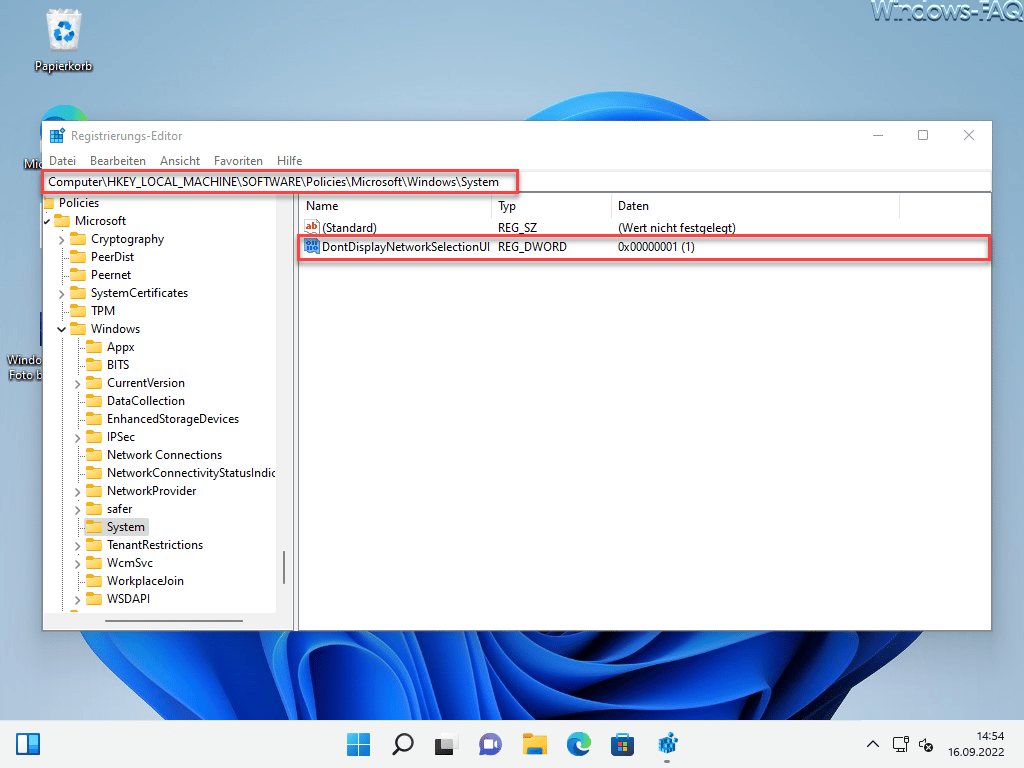
Task: Select the Peernet key
Action: point(110,275)
